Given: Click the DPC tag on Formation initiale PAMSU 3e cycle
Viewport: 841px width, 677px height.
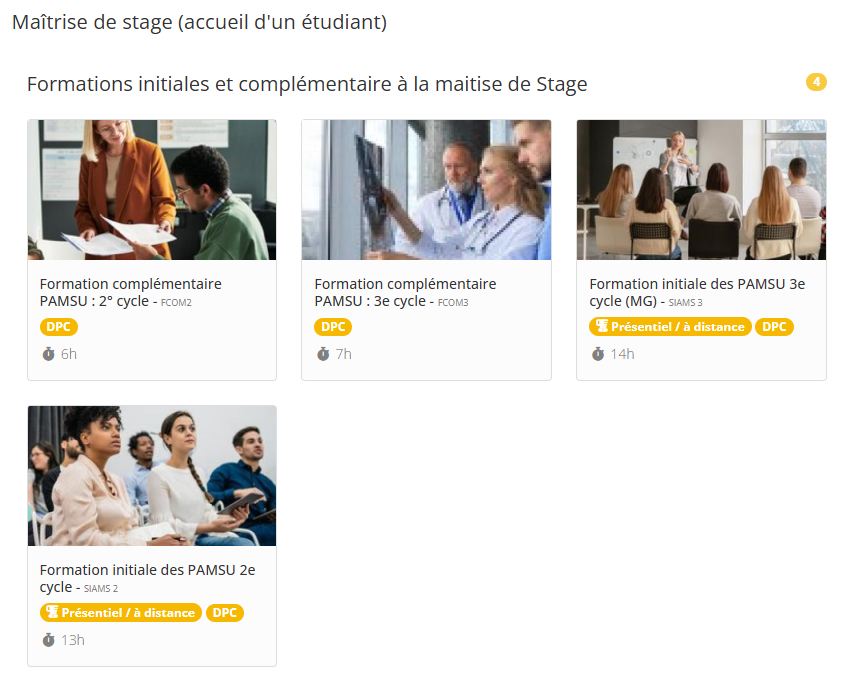Looking at the screenshot, I should 774,326.
